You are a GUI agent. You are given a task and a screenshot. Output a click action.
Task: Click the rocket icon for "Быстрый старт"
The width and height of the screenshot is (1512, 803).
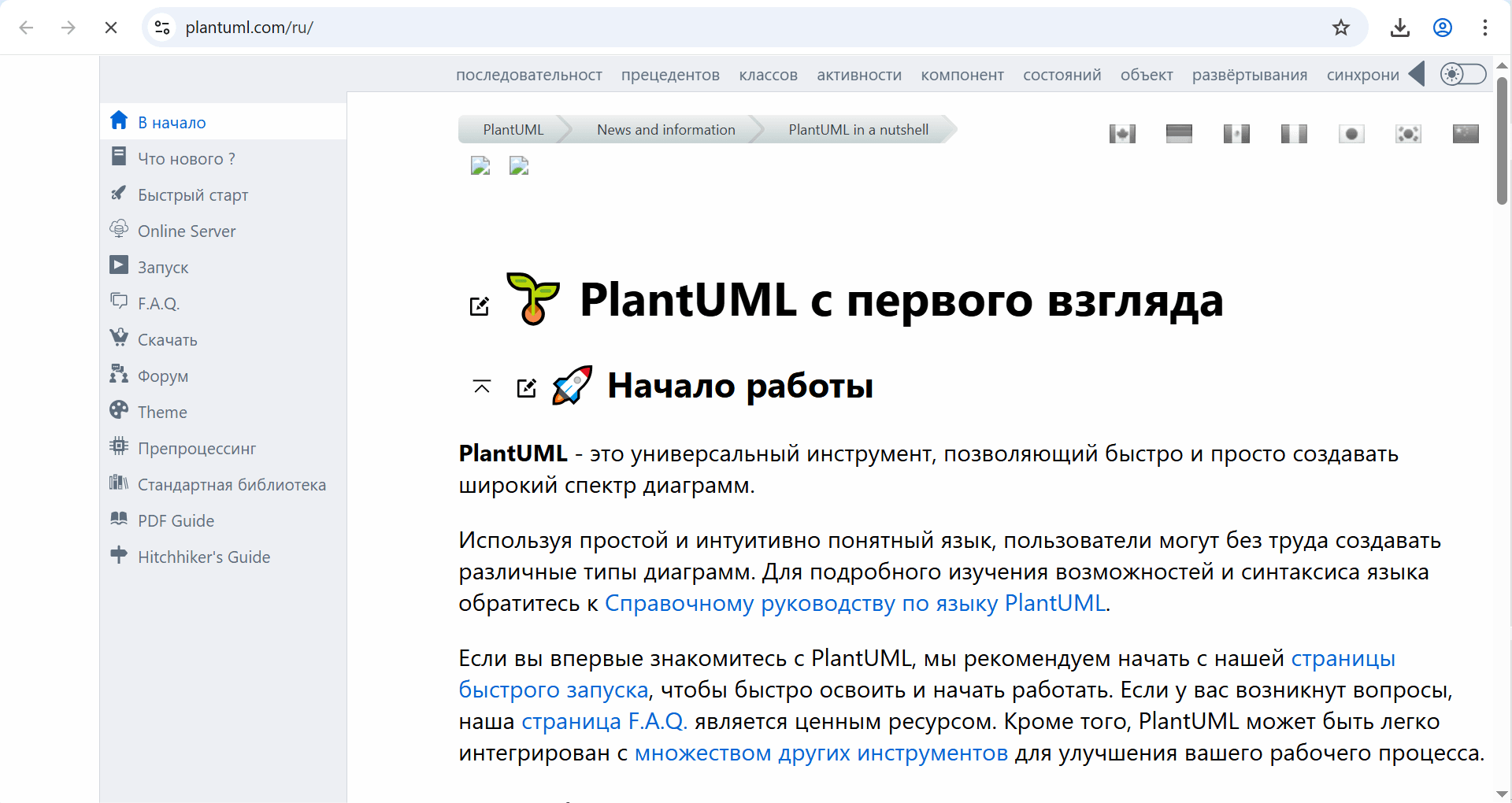119,193
